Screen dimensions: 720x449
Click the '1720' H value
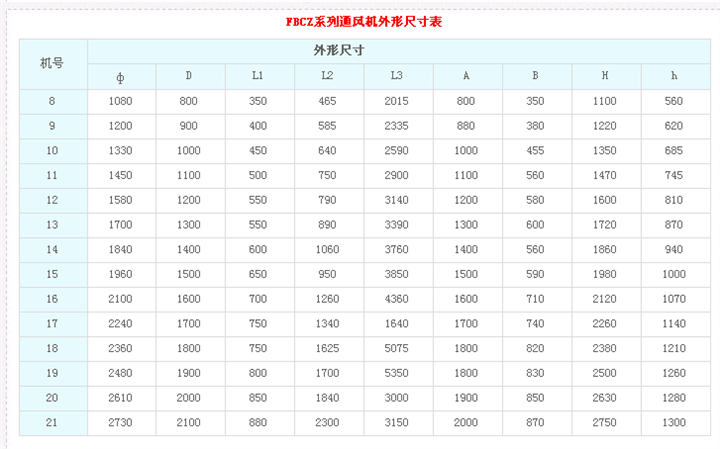[604, 225]
